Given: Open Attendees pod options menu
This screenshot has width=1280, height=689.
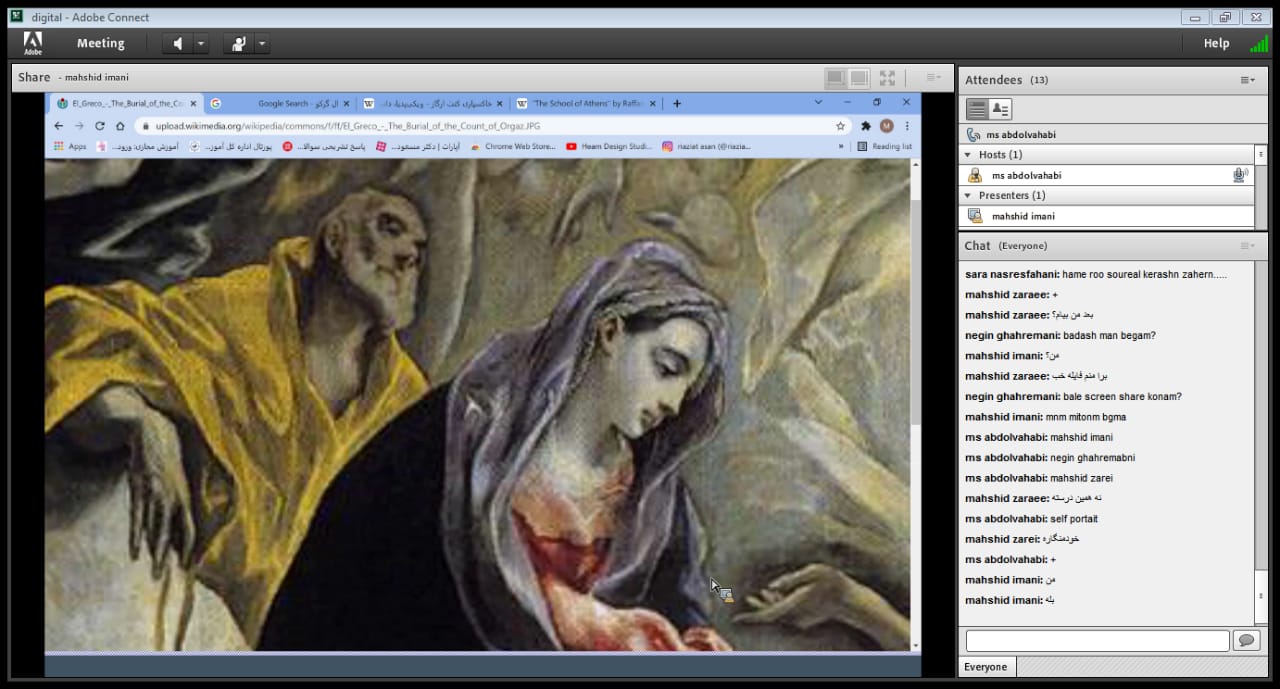Looking at the screenshot, I should click(1247, 80).
